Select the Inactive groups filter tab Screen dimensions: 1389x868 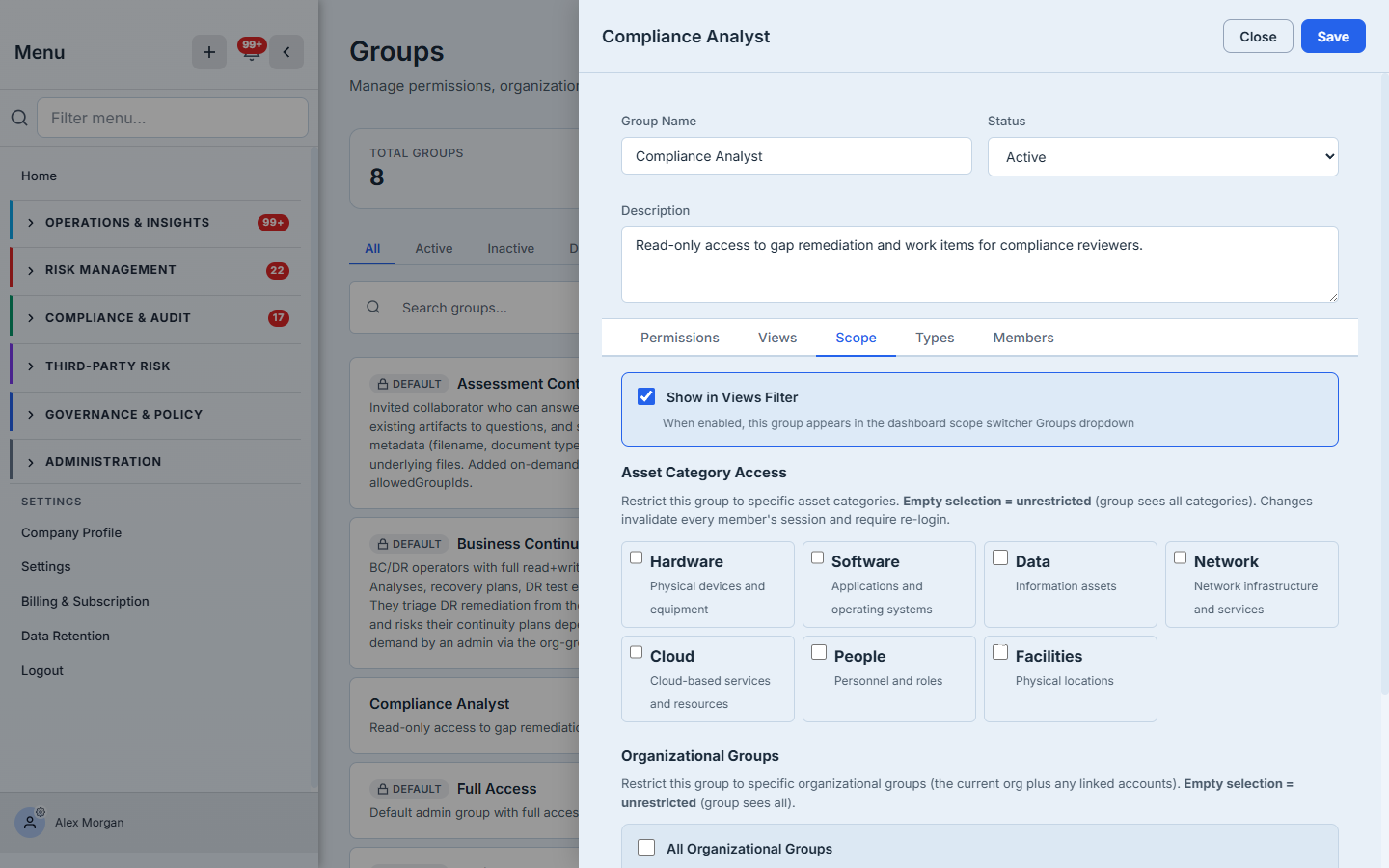pyautogui.click(x=510, y=248)
